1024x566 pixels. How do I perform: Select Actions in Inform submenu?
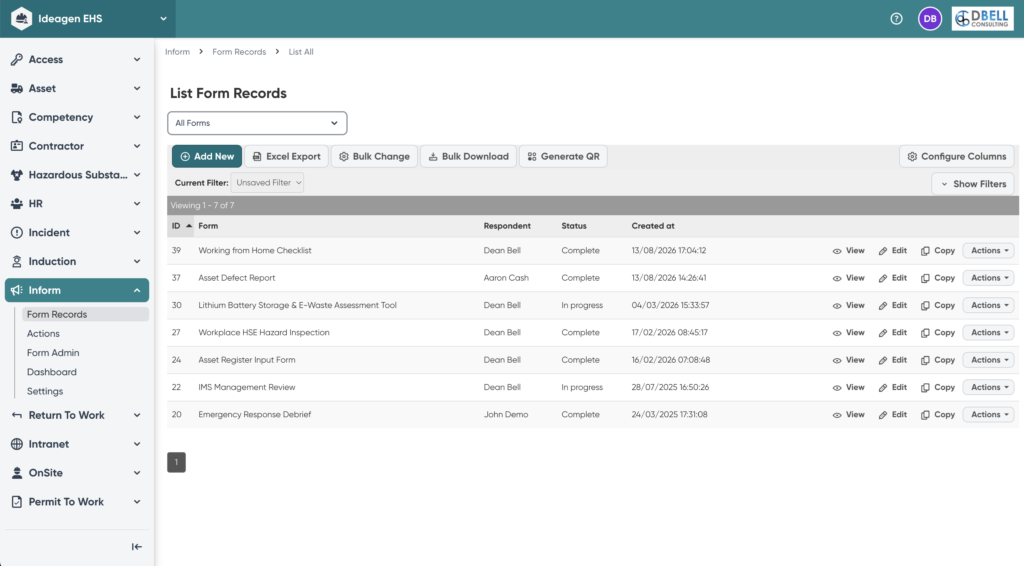pyautogui.click(x=43, y=334)
